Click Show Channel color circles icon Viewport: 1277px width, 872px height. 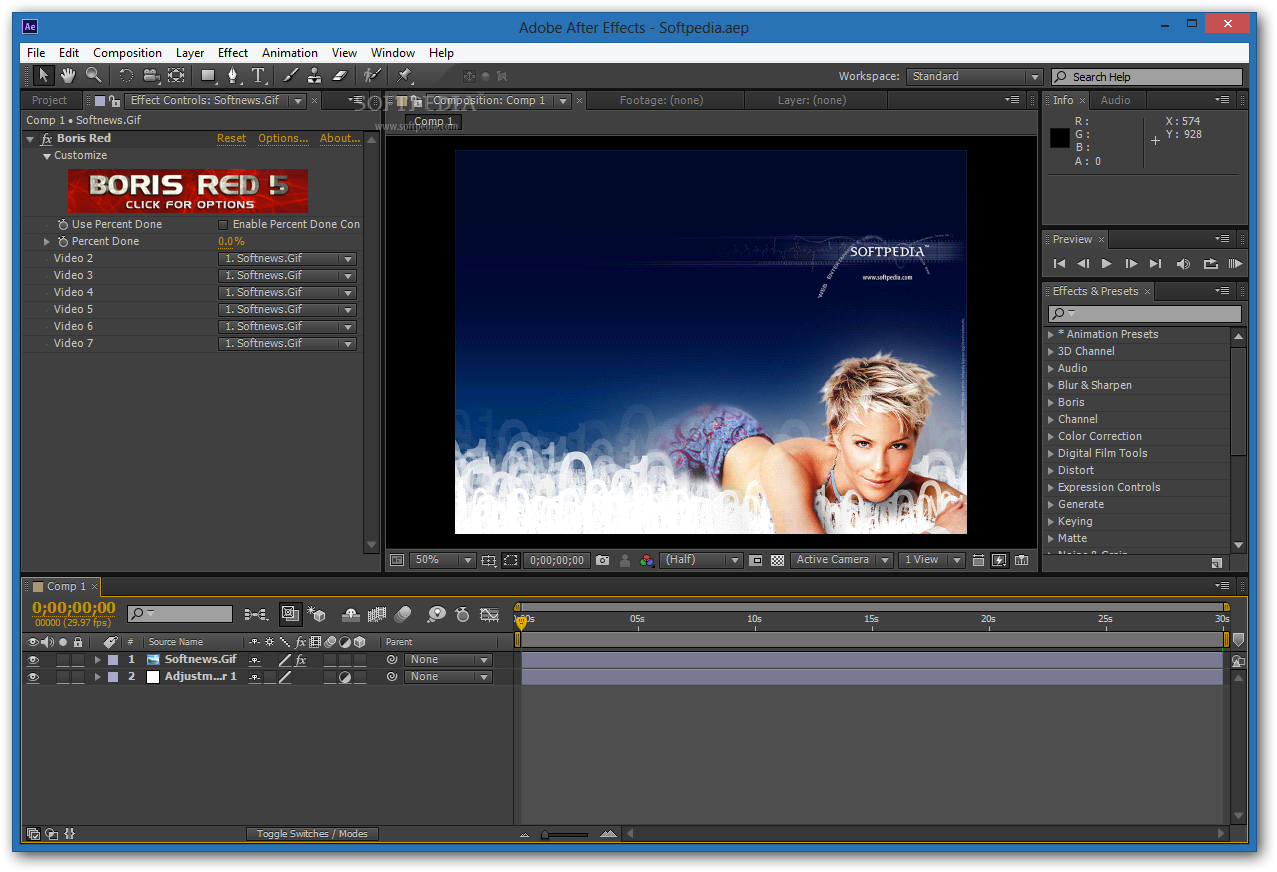click(647, 561)
